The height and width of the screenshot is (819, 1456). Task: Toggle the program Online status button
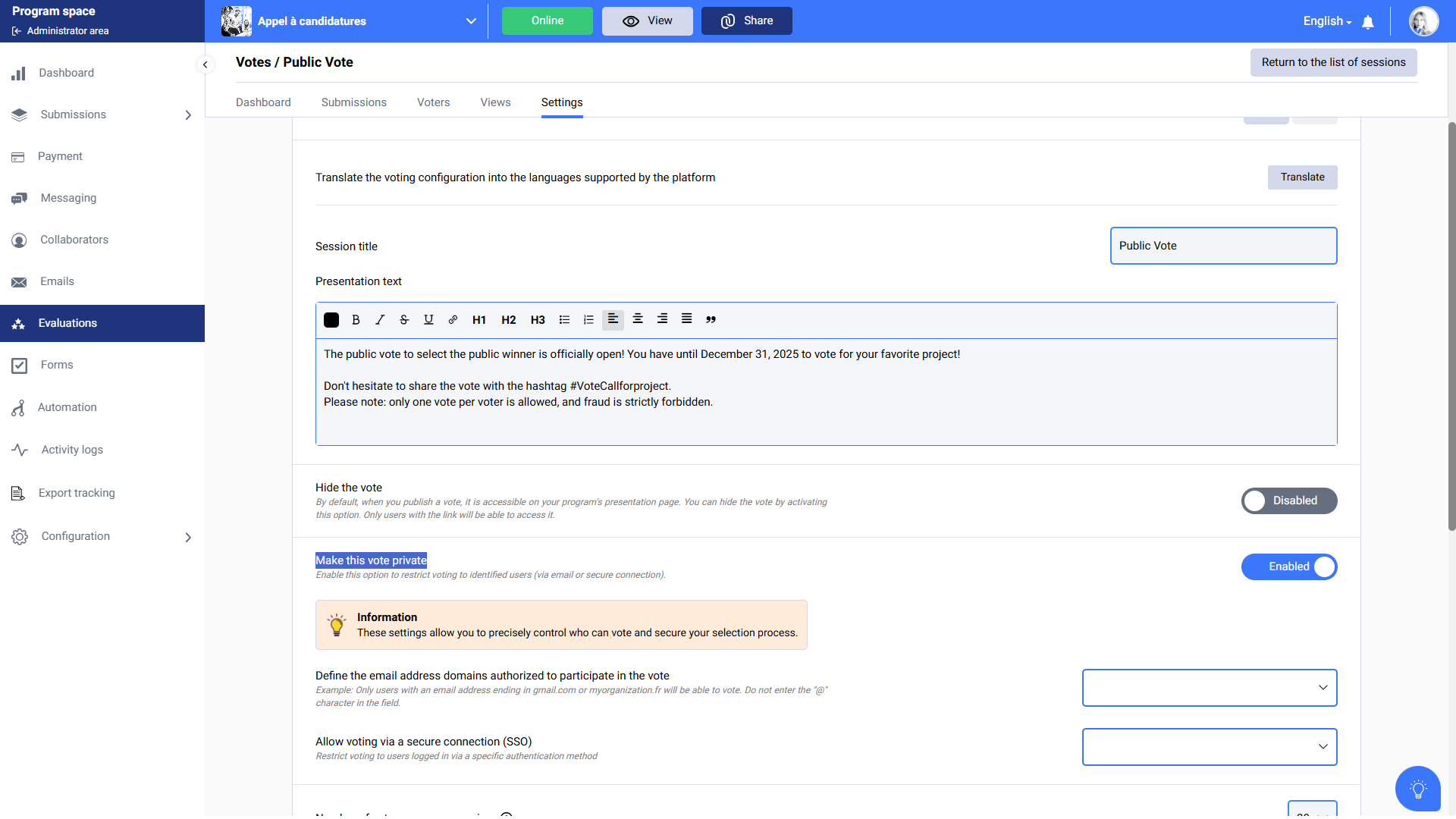pos(547,21)
